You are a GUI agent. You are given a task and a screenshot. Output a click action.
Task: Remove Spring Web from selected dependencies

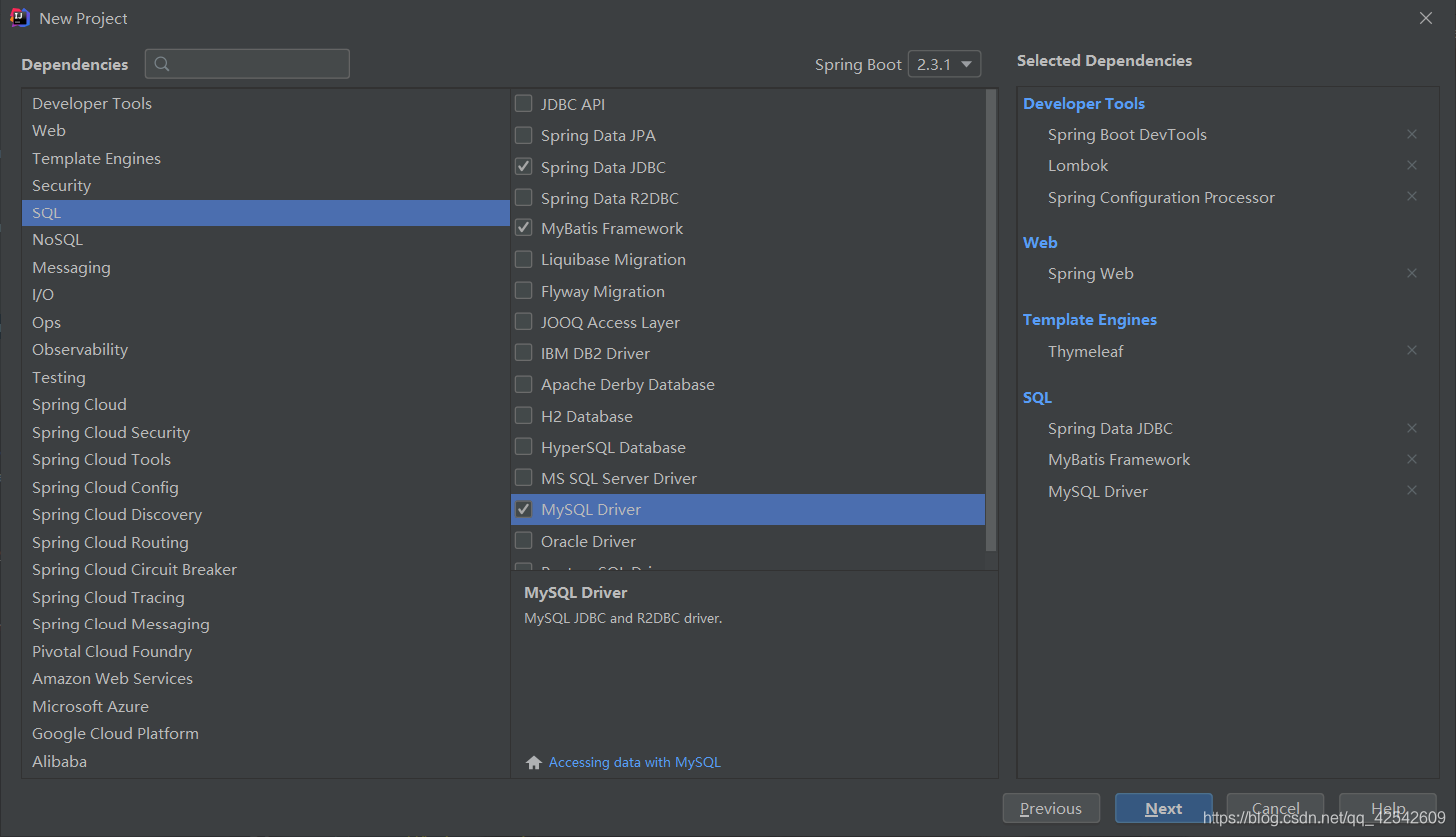pos(1412,273)
